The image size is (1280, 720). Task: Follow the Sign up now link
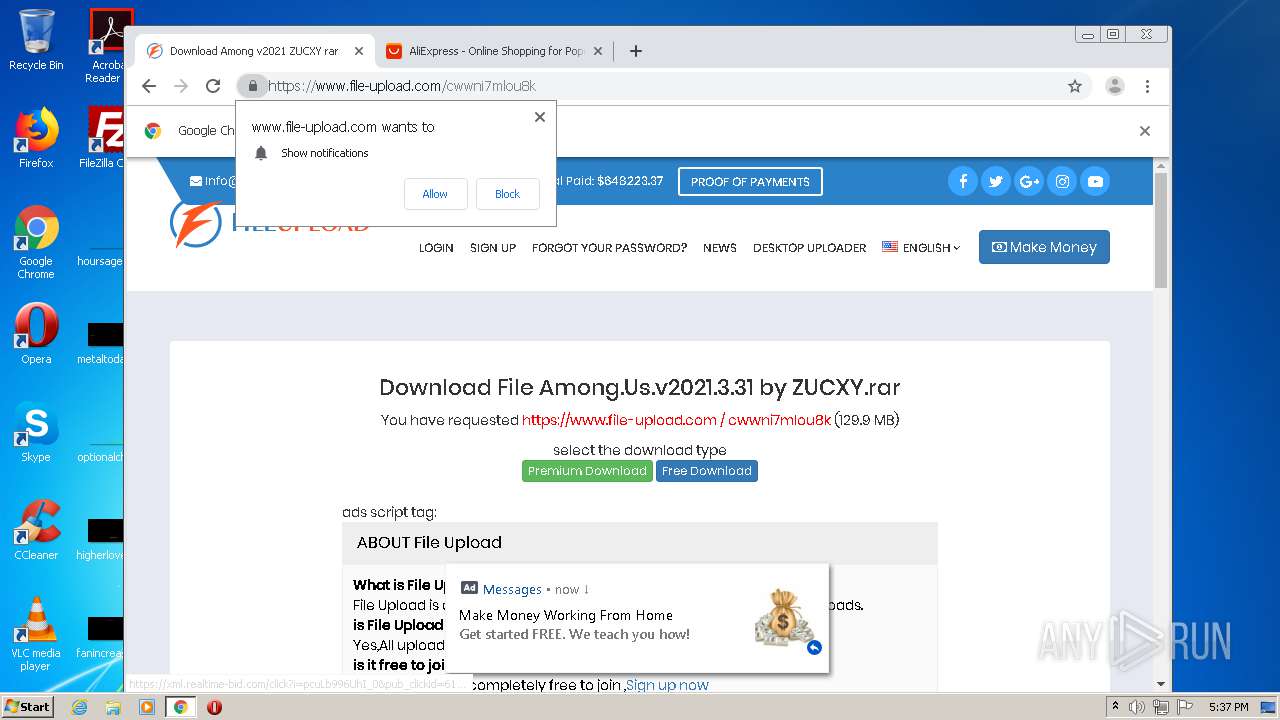(x=667, y=685)
